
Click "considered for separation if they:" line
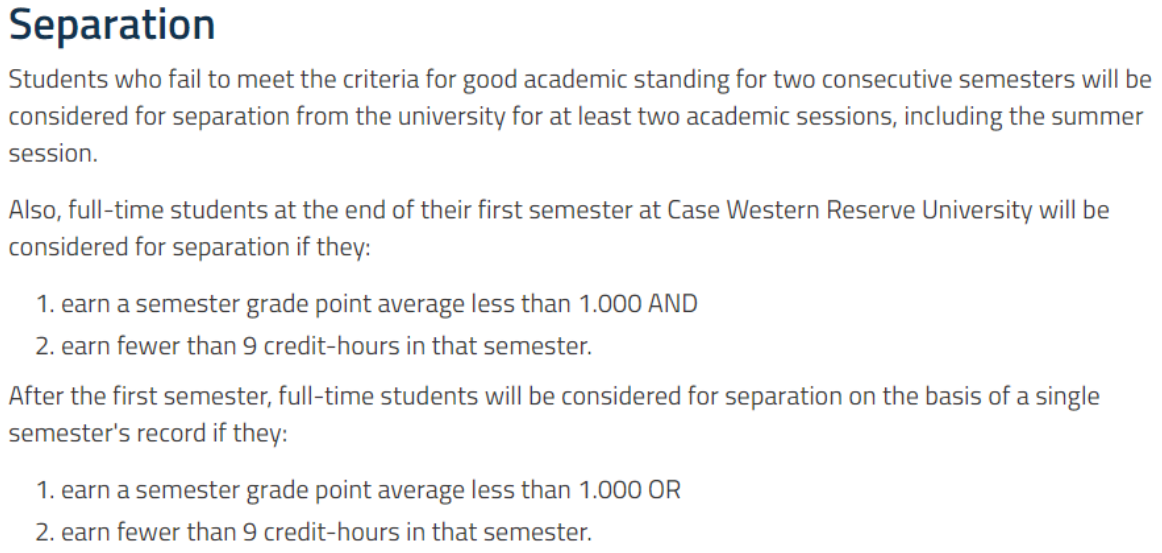189,247
